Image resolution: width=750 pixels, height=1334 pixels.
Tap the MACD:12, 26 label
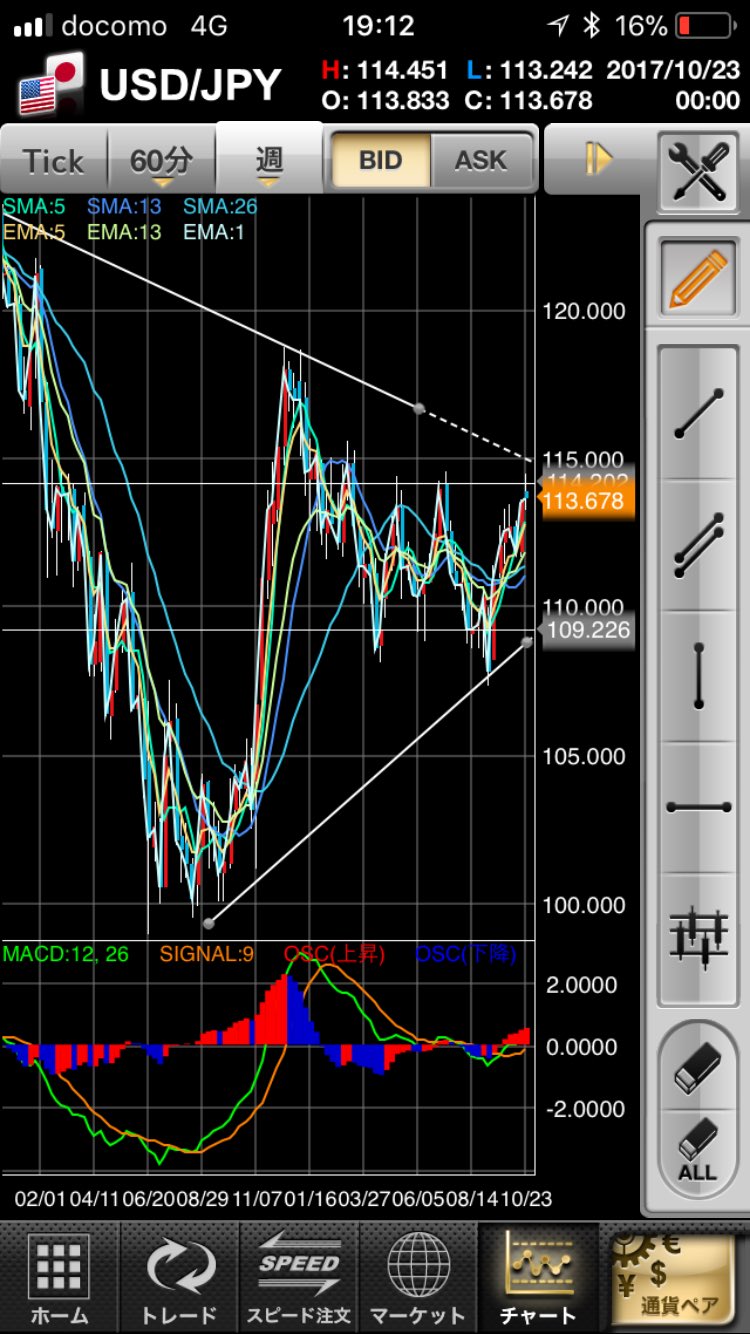click(x=67, y=954)
